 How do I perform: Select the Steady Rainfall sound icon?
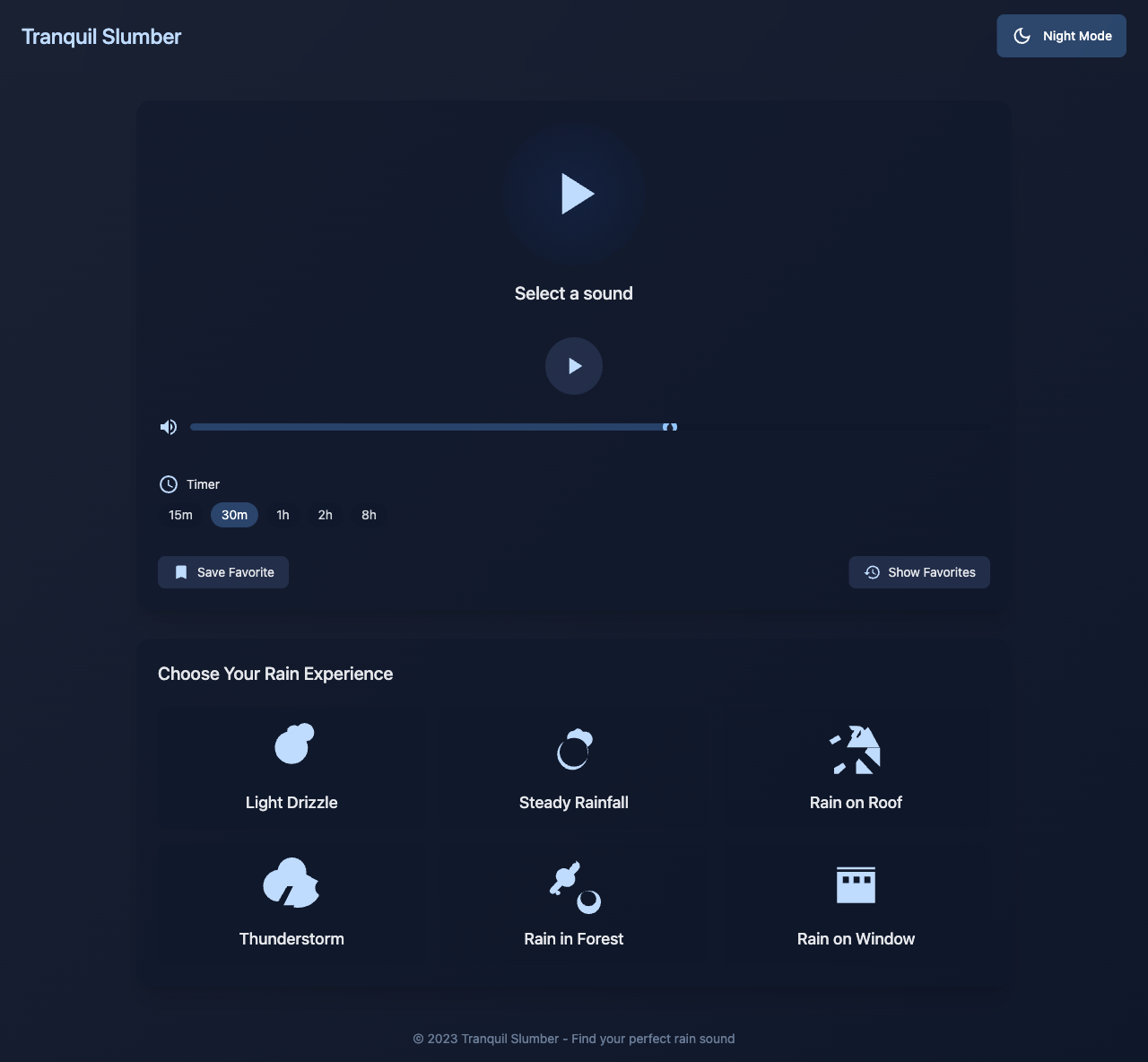pyautogui.click(x=573, y=750)
